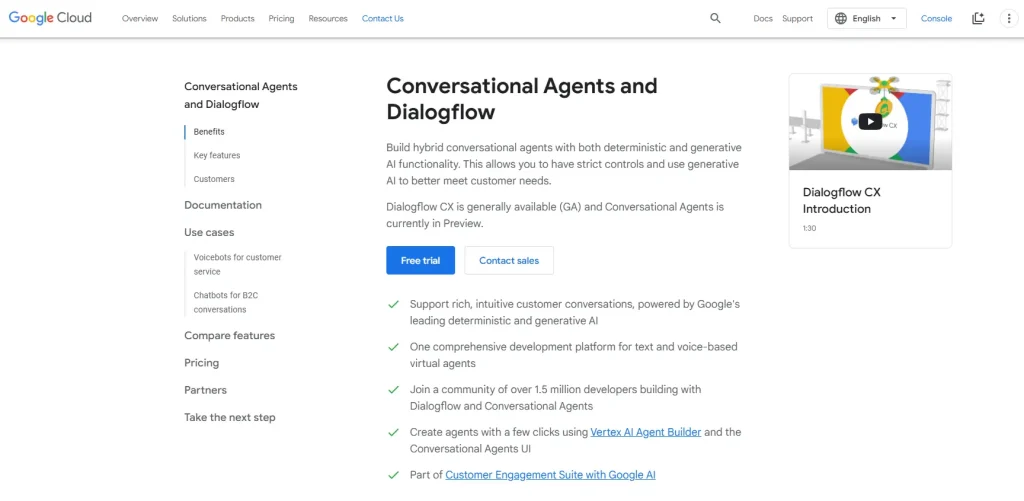Open the Products menu
The height and width of the screenshot is (501, 1024).
coord(238,18)
